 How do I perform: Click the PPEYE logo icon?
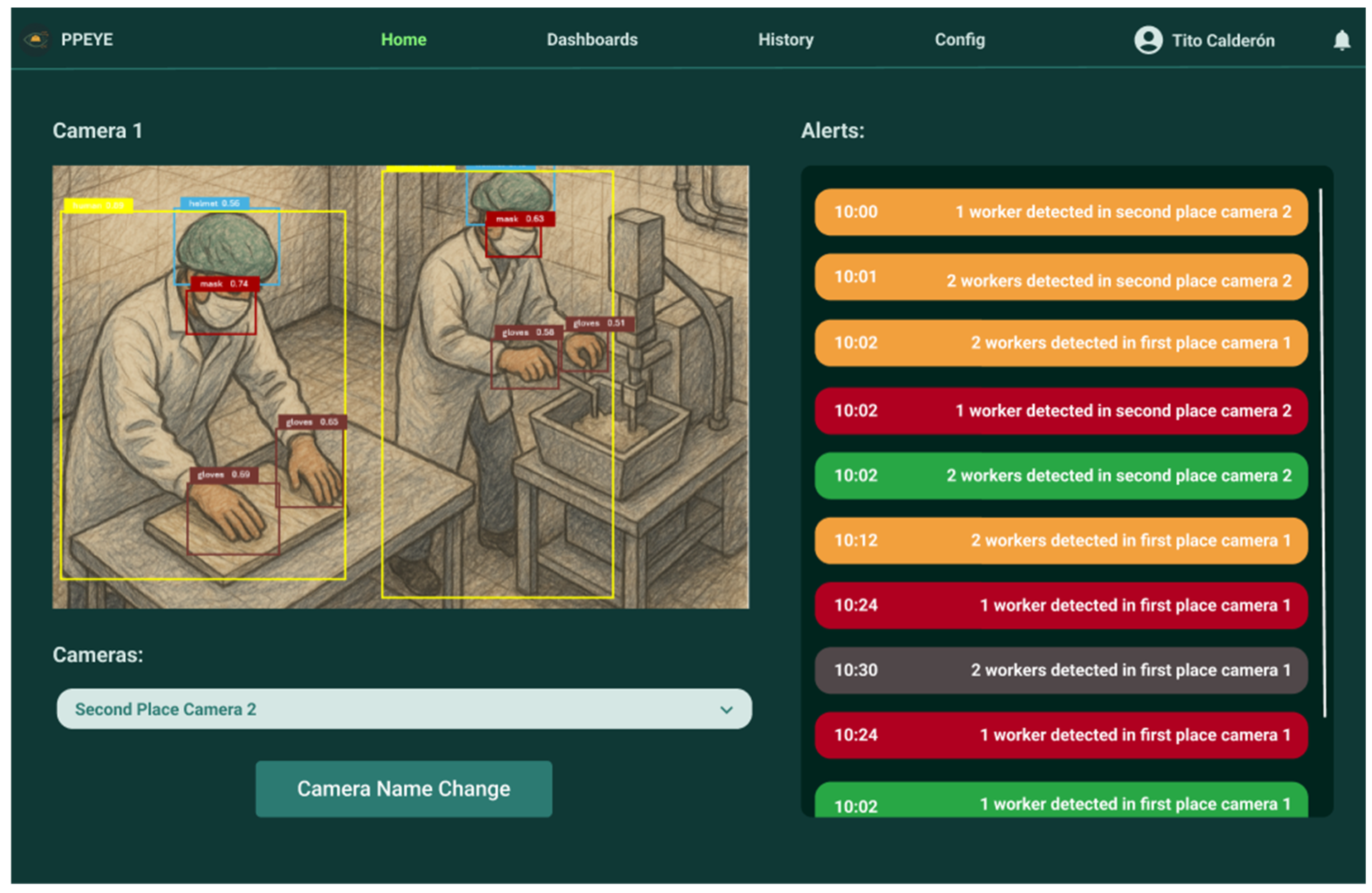pyautogui.click(x=36, y=40)
